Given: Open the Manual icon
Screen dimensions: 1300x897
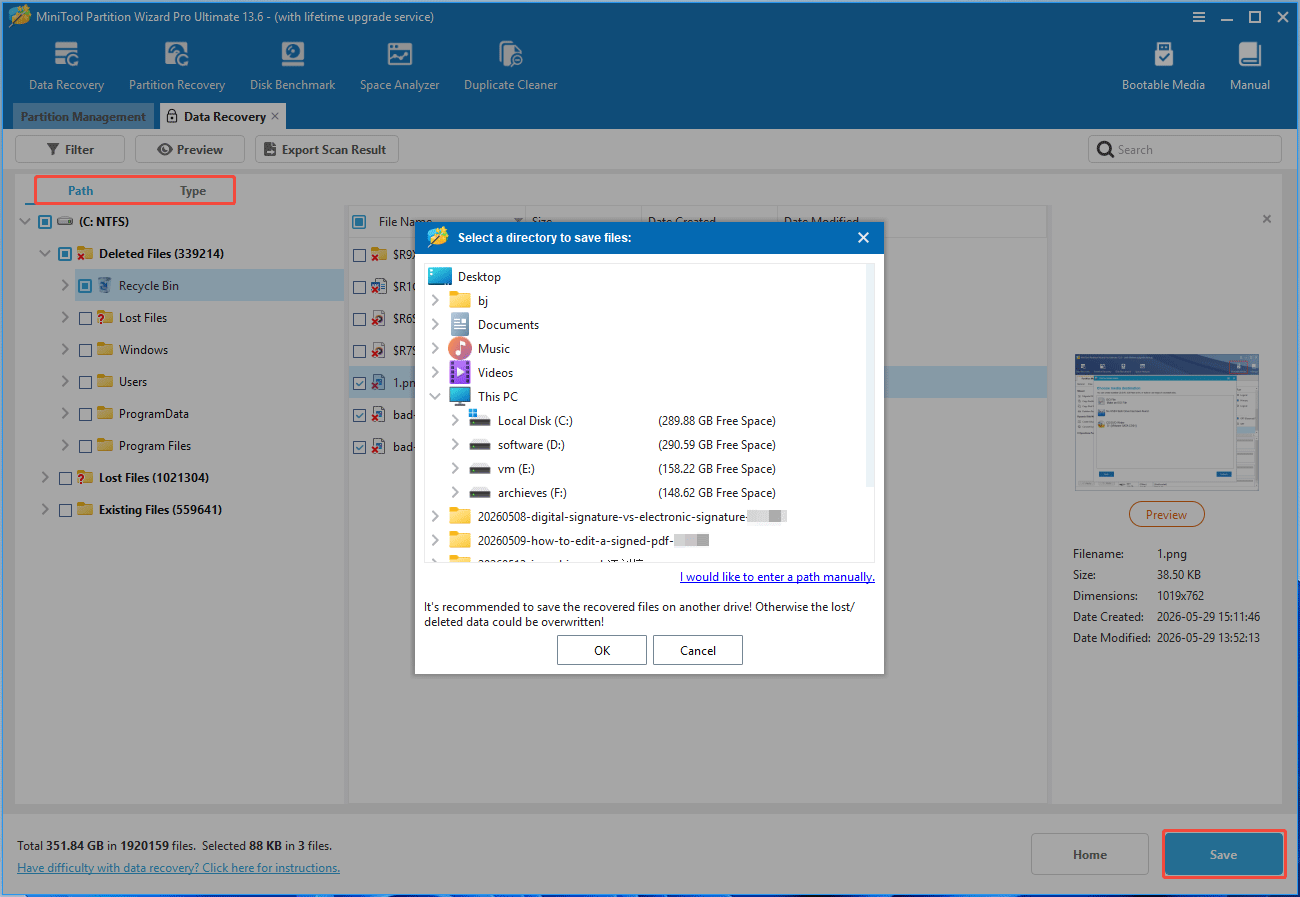Looking at the screenshot, I should (x=1249, y=55).
